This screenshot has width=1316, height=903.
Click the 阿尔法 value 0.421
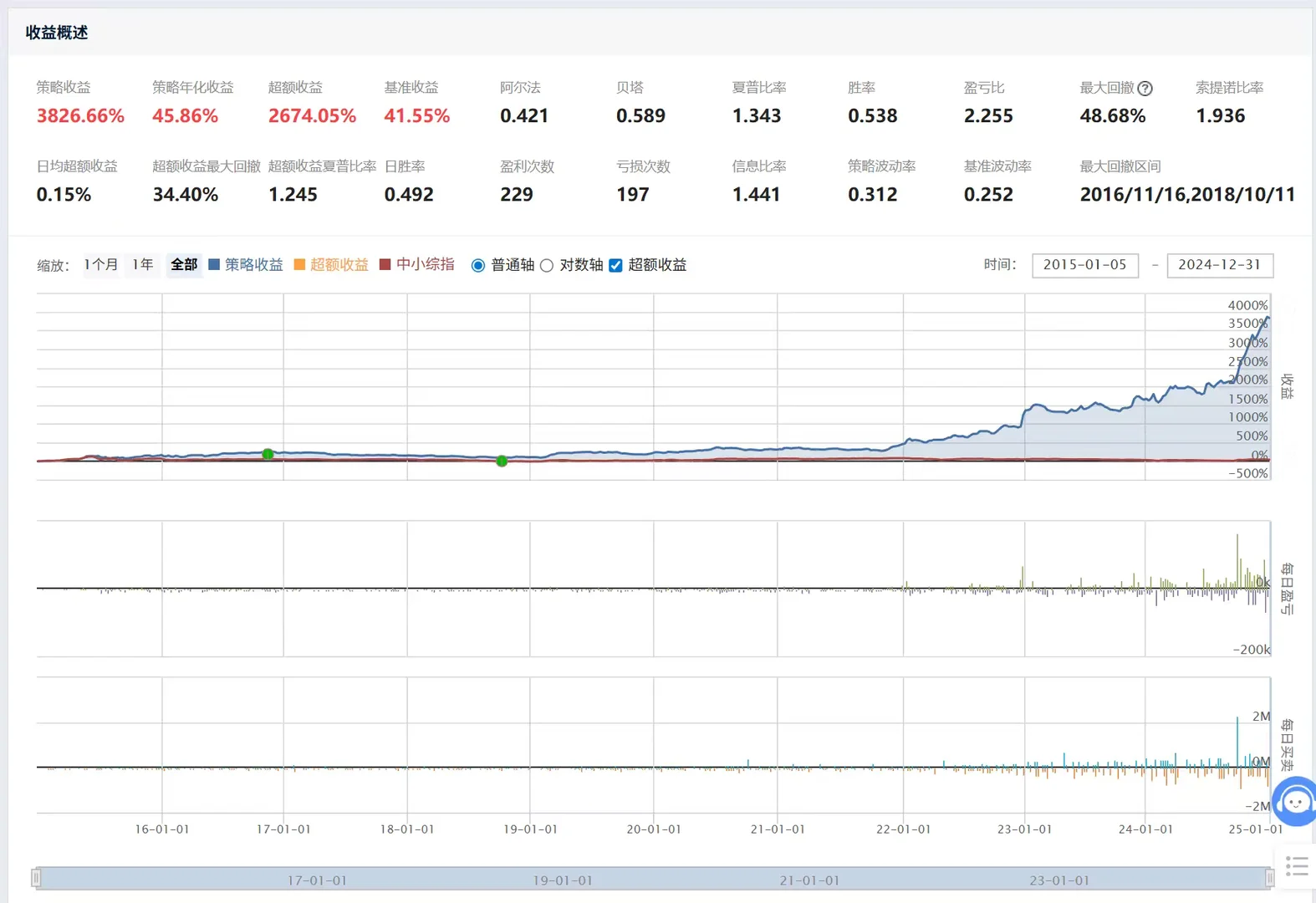click(524, 115)
